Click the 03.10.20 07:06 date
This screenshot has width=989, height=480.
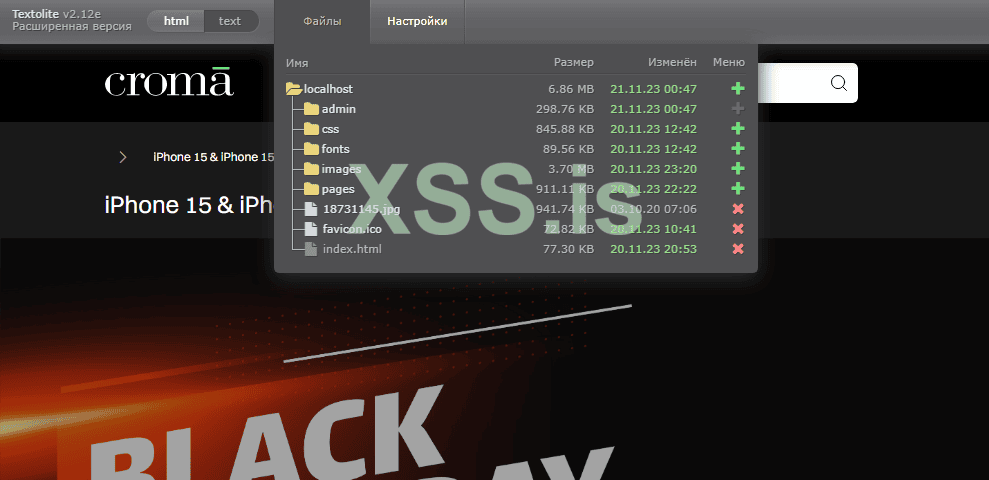point(653,209)
